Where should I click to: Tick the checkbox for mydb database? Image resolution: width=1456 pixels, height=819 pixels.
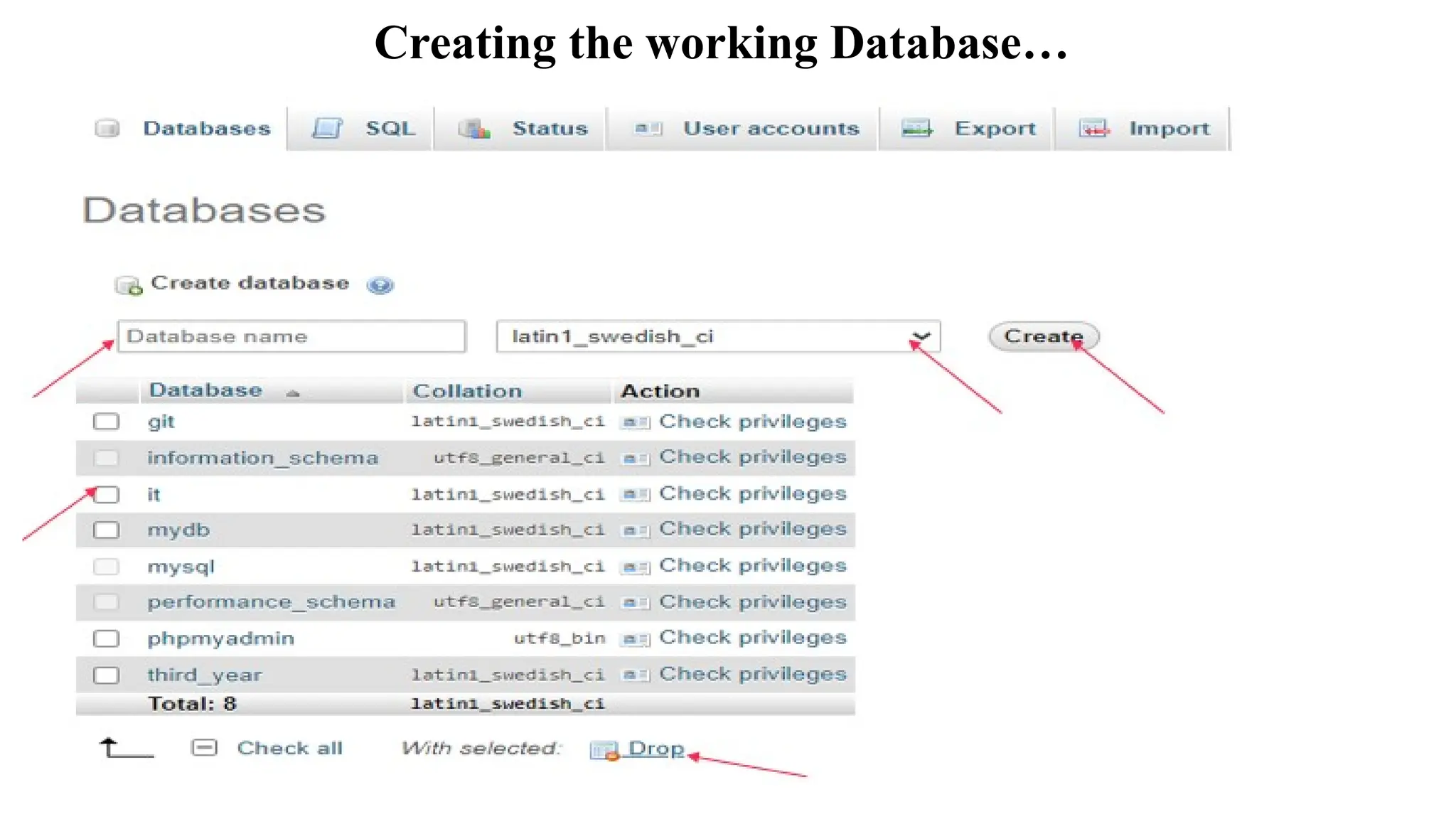(x=107, y=530)
